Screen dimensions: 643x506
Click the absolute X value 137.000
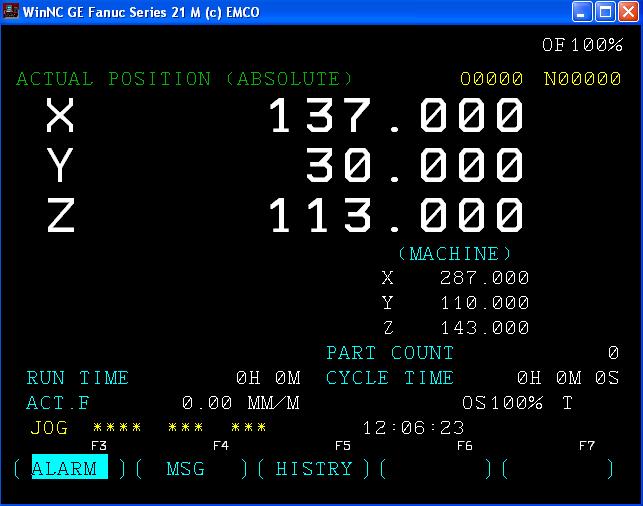click(x=396, y=116)
